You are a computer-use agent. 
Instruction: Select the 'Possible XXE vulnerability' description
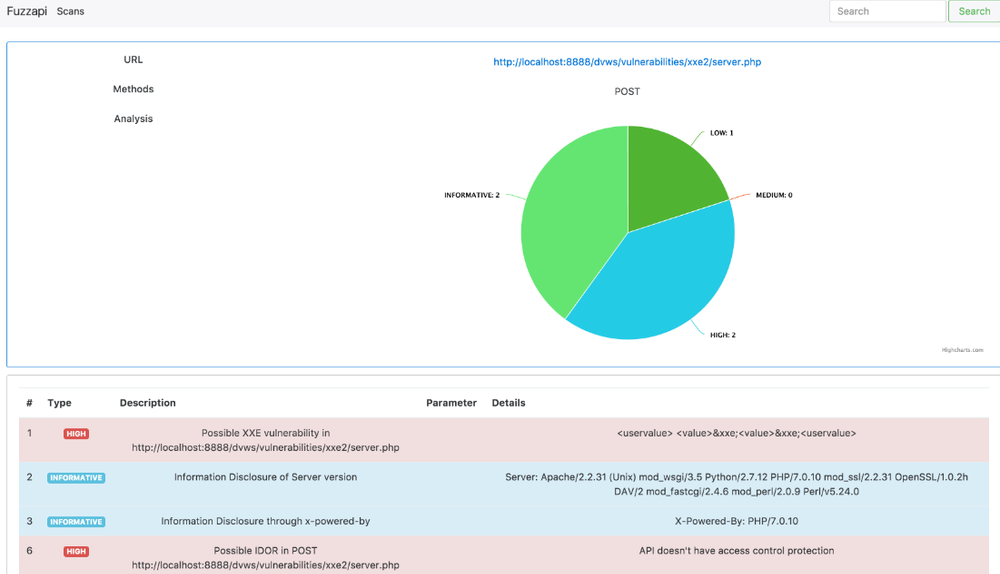tap(265, 440)
